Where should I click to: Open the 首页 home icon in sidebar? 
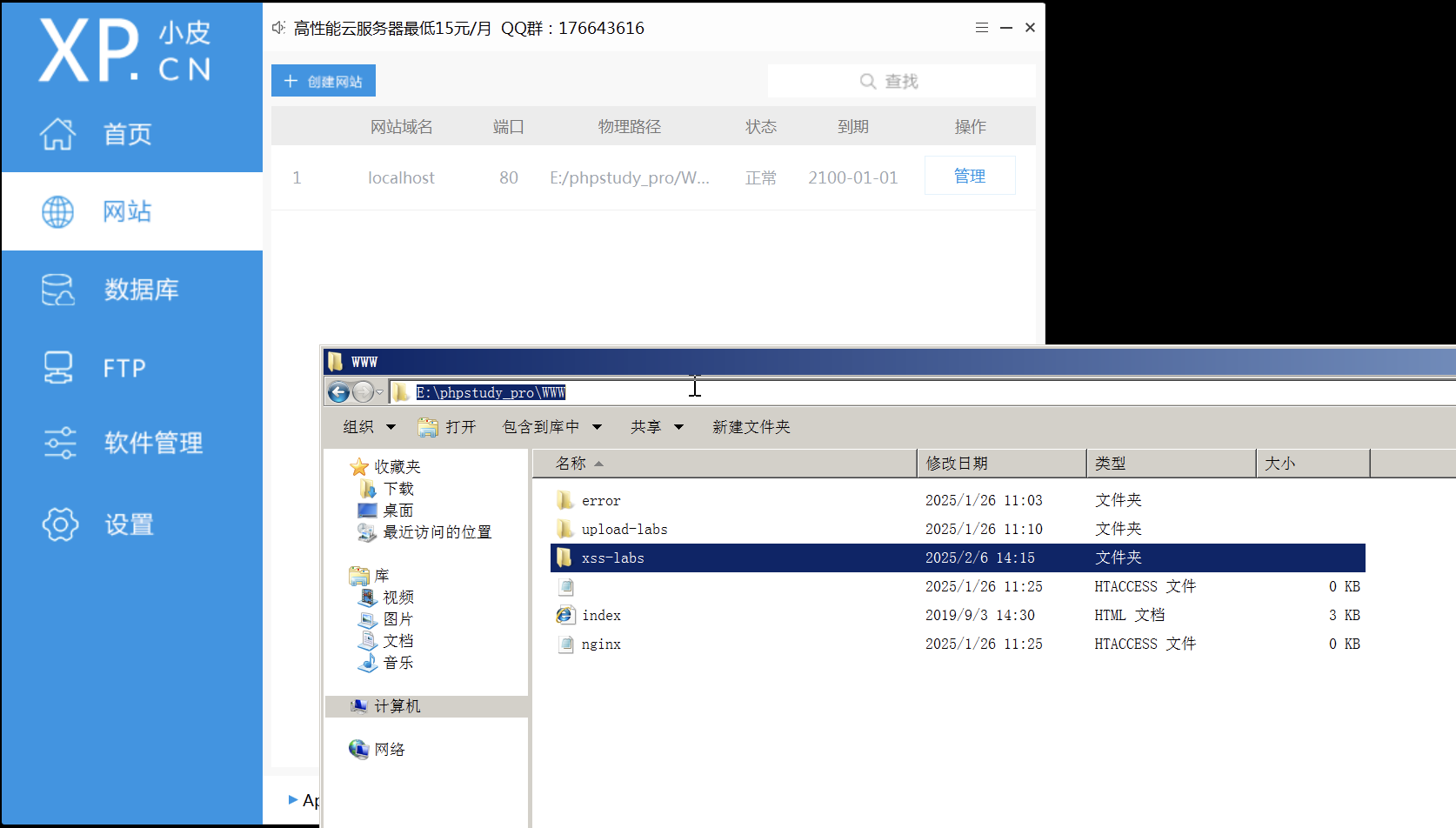(x=58, y=134)
